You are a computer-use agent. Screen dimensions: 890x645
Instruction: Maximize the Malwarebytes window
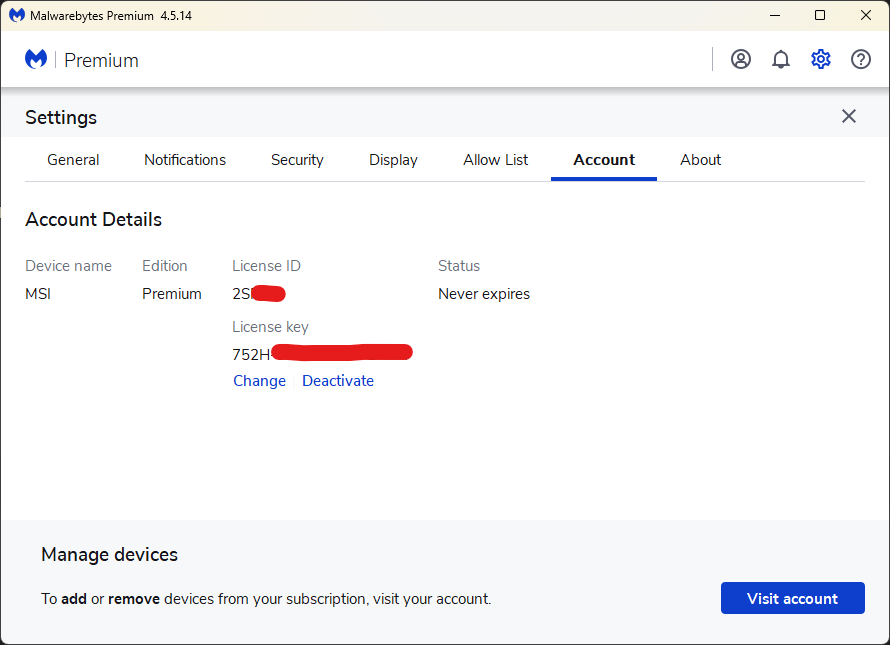(820, 15)
